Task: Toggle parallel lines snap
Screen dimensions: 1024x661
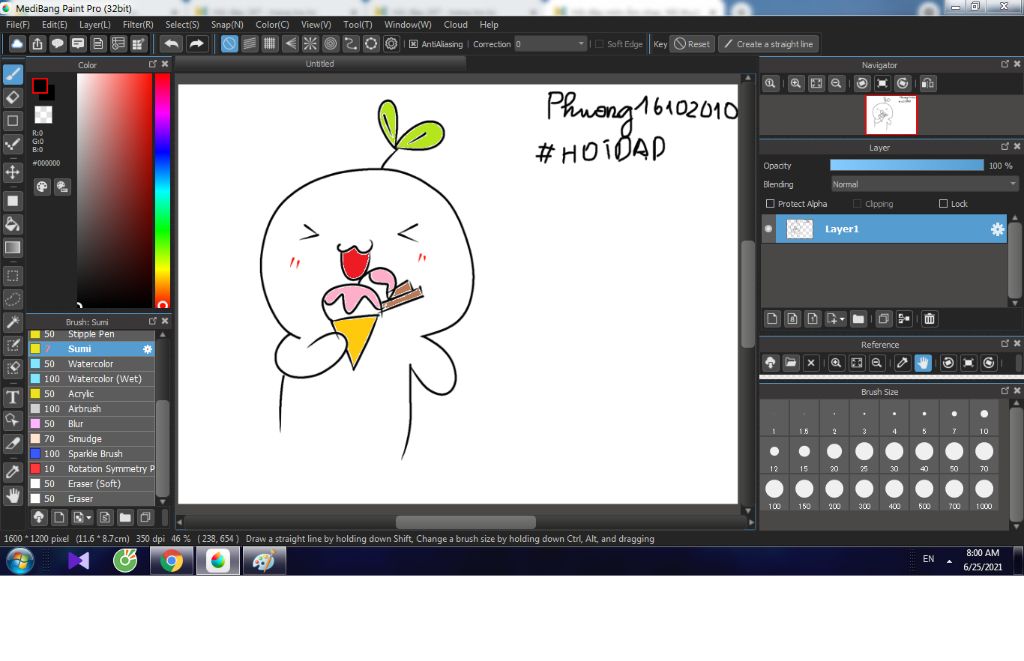Action: coord(249,44)
